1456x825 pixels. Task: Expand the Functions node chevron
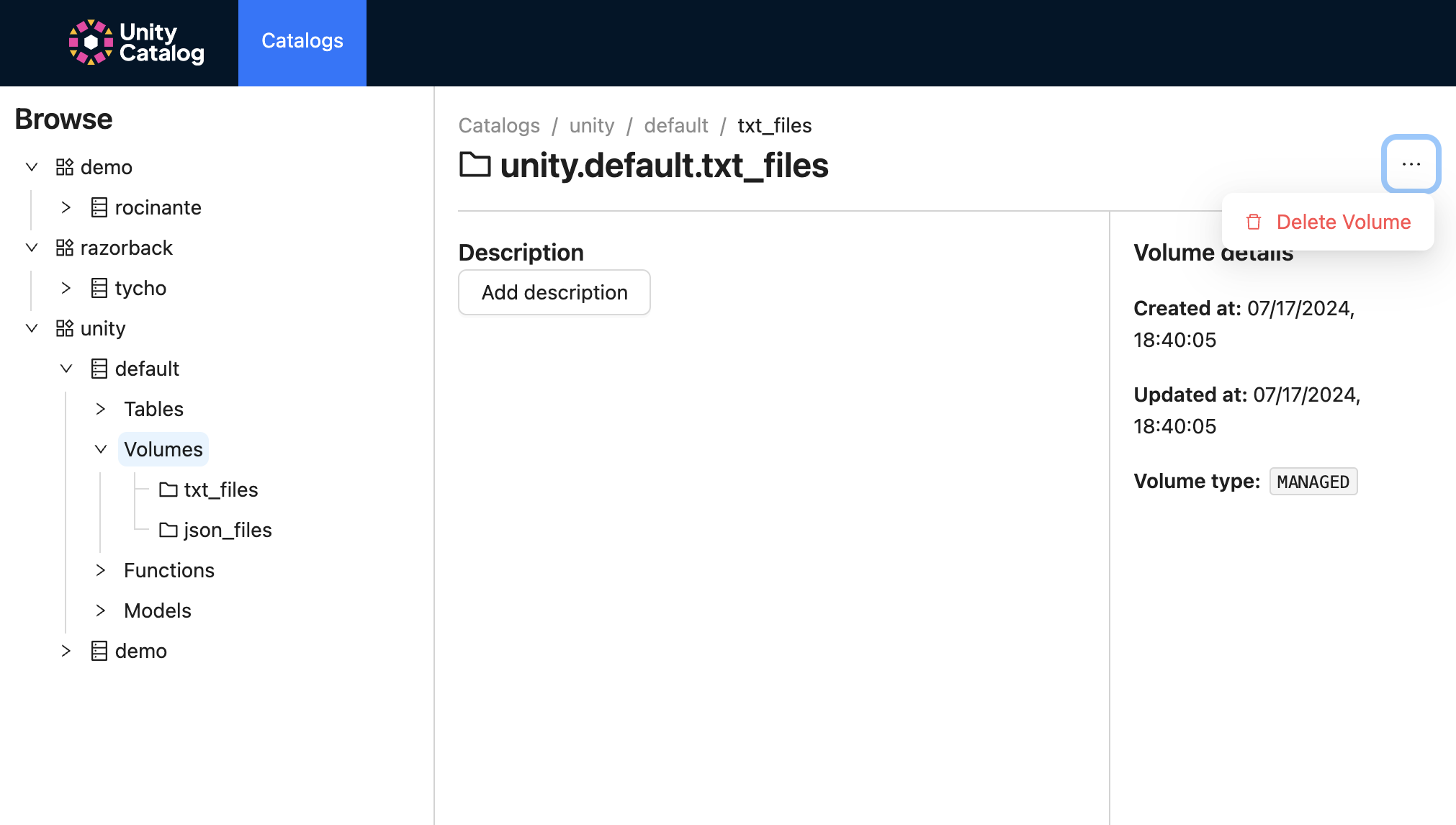101,570
